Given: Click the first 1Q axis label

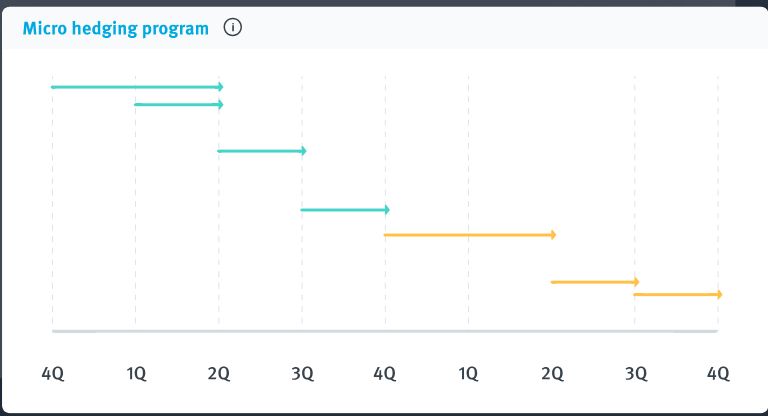Looking at the screenshot, I should pos(136,374).
